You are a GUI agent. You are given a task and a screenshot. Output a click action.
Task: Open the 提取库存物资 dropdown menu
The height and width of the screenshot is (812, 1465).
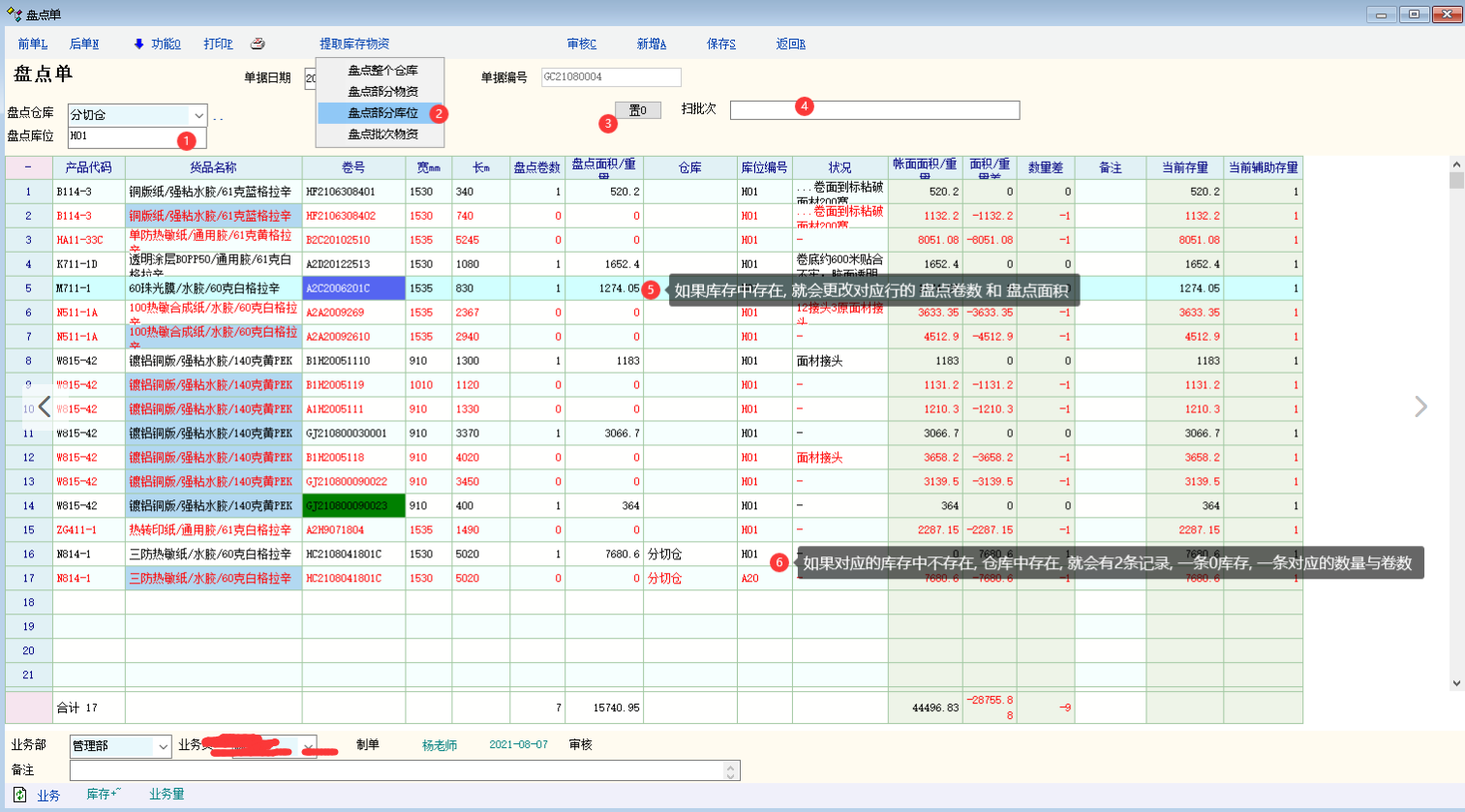coord(354,44)
